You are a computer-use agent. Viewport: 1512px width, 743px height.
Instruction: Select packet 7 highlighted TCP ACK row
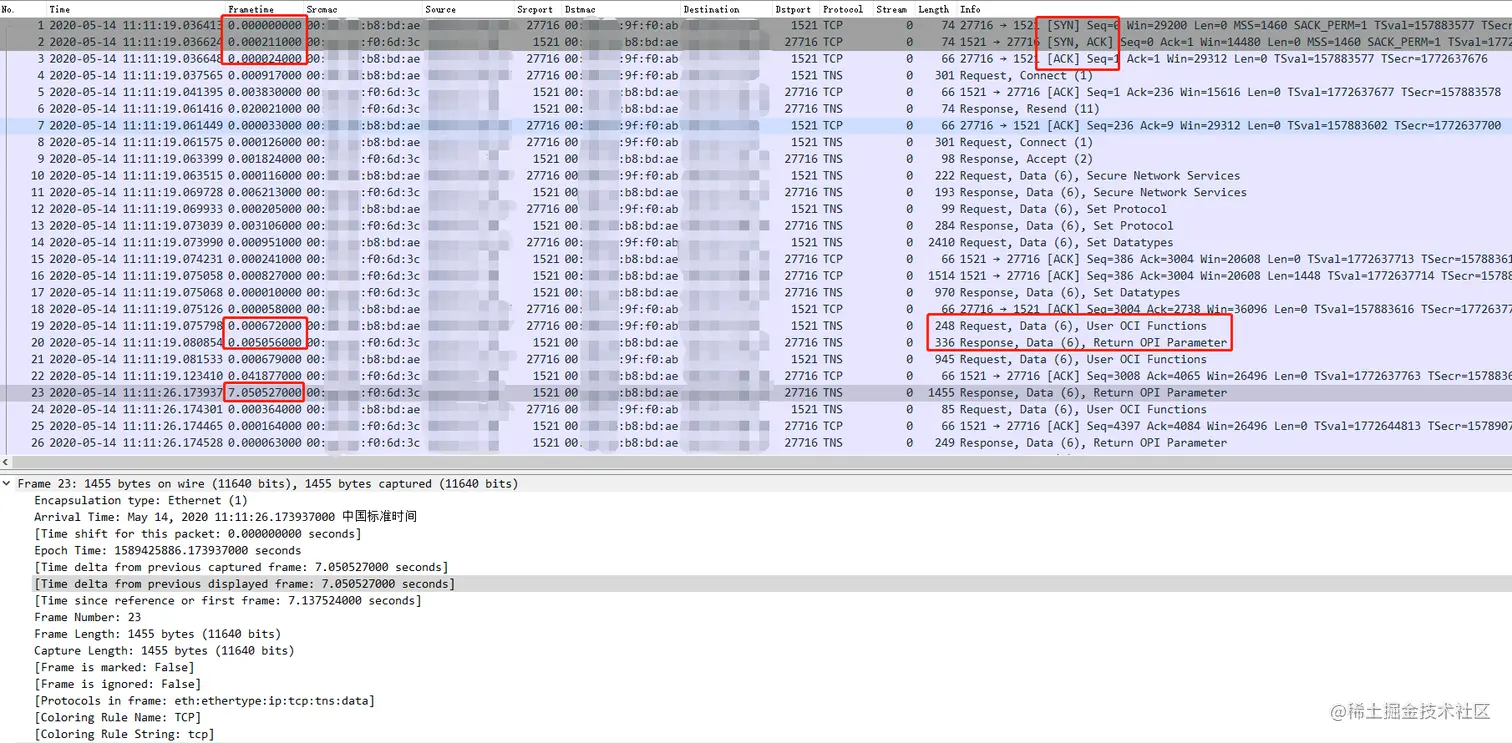tap(756, 125)
